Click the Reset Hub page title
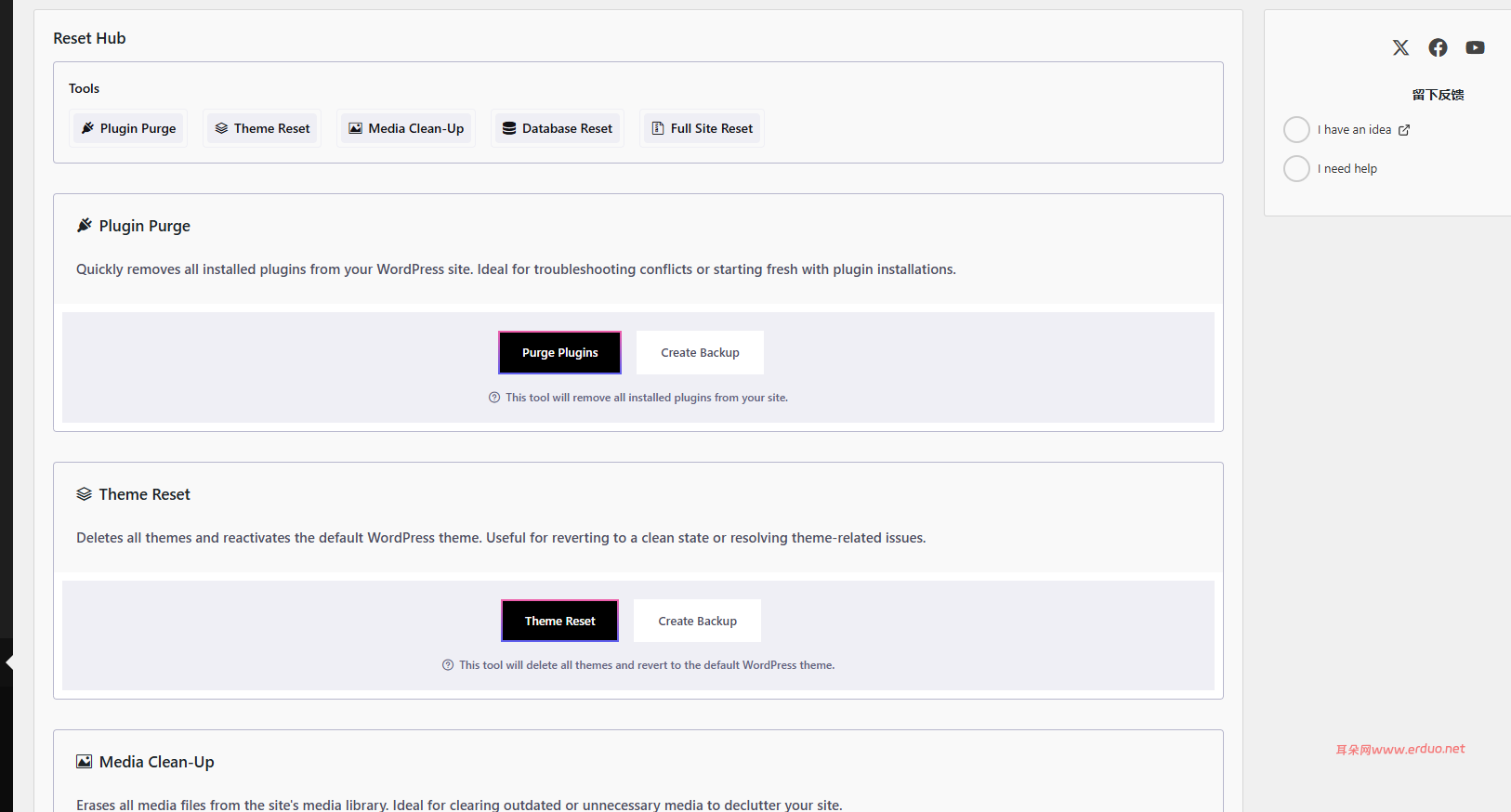 point(89,38)
